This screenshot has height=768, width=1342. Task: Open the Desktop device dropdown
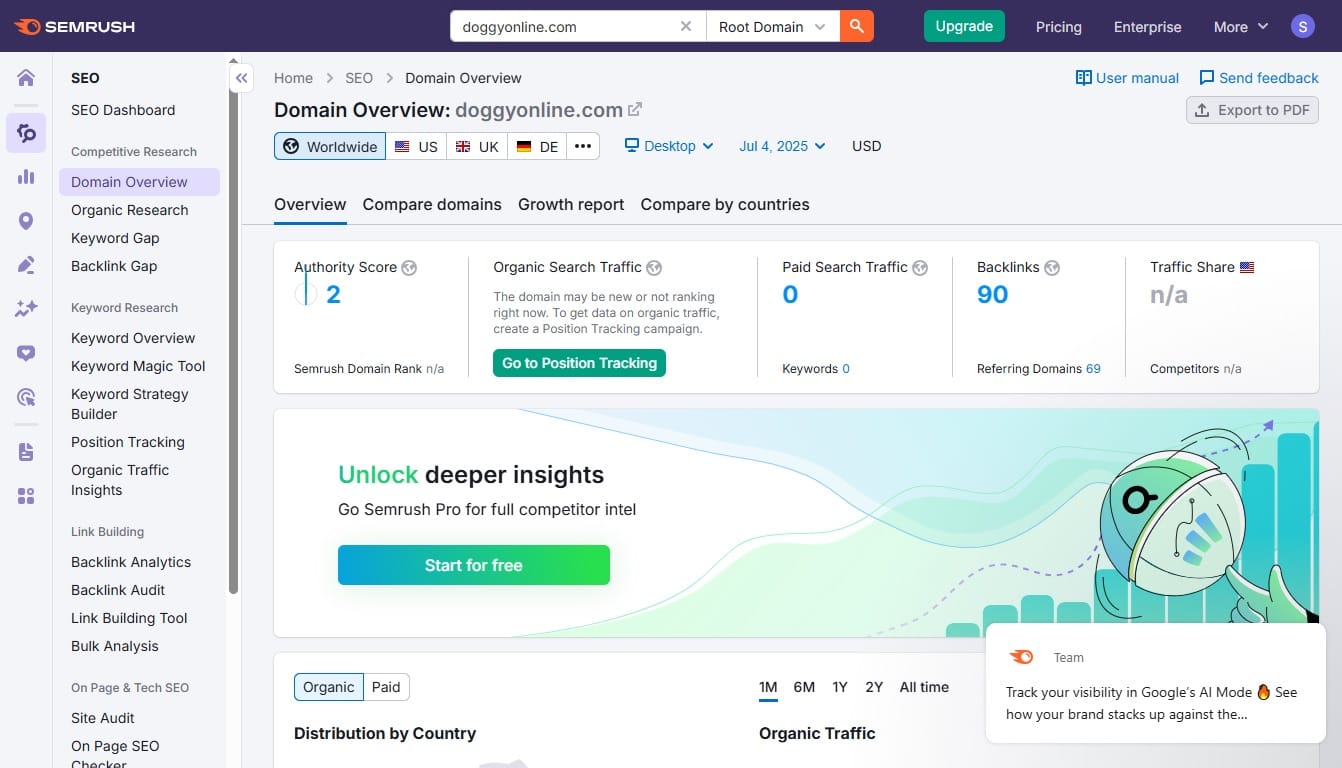tap(669, 146)
